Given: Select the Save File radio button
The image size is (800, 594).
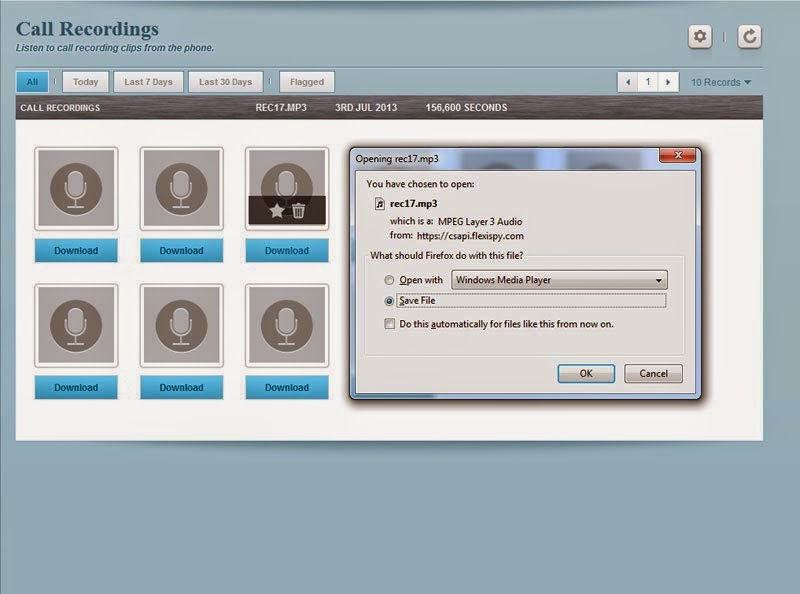Looking at the screenshot, I should click(389, 301).
